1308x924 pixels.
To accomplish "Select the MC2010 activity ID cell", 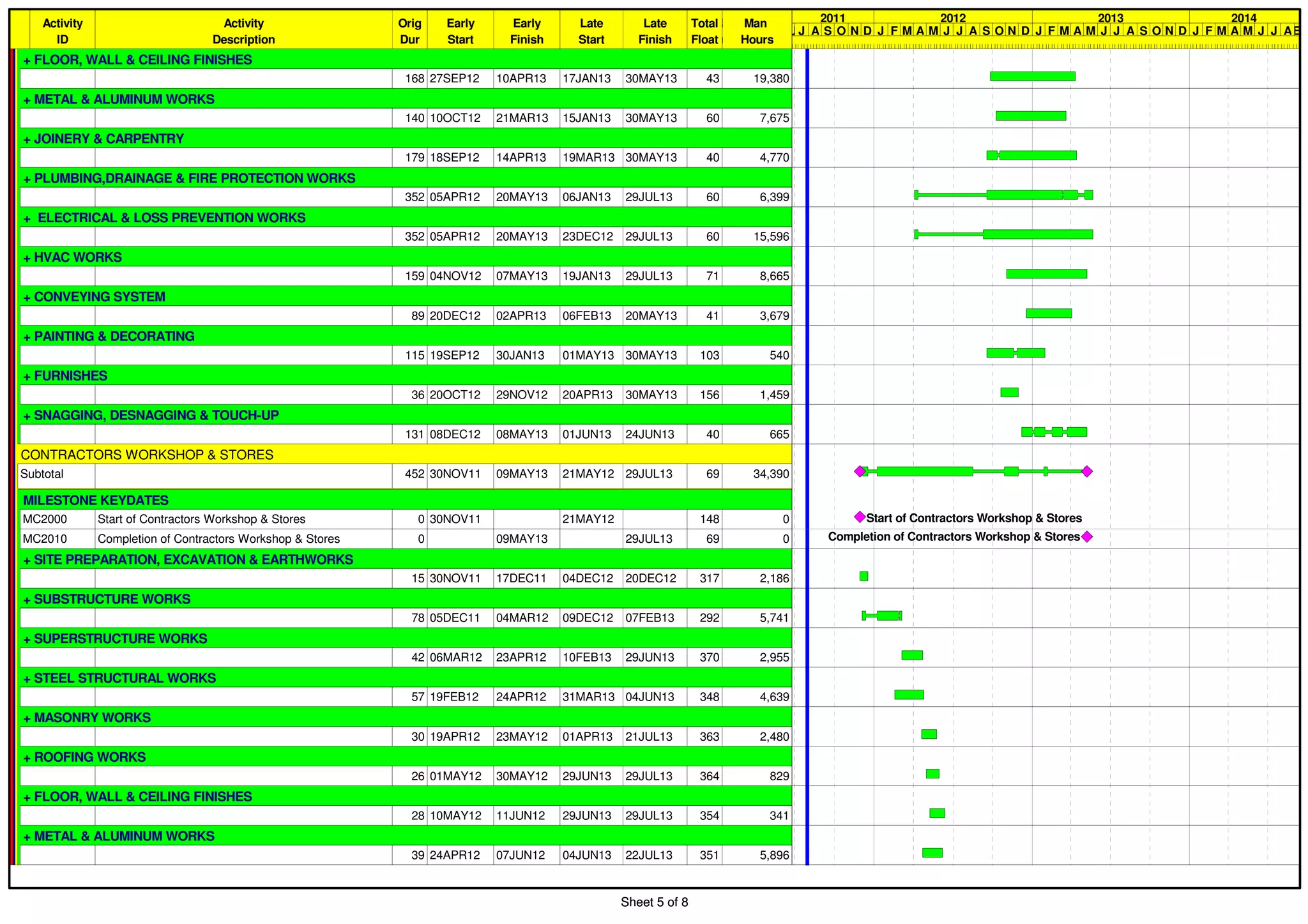I will (57, 539).
